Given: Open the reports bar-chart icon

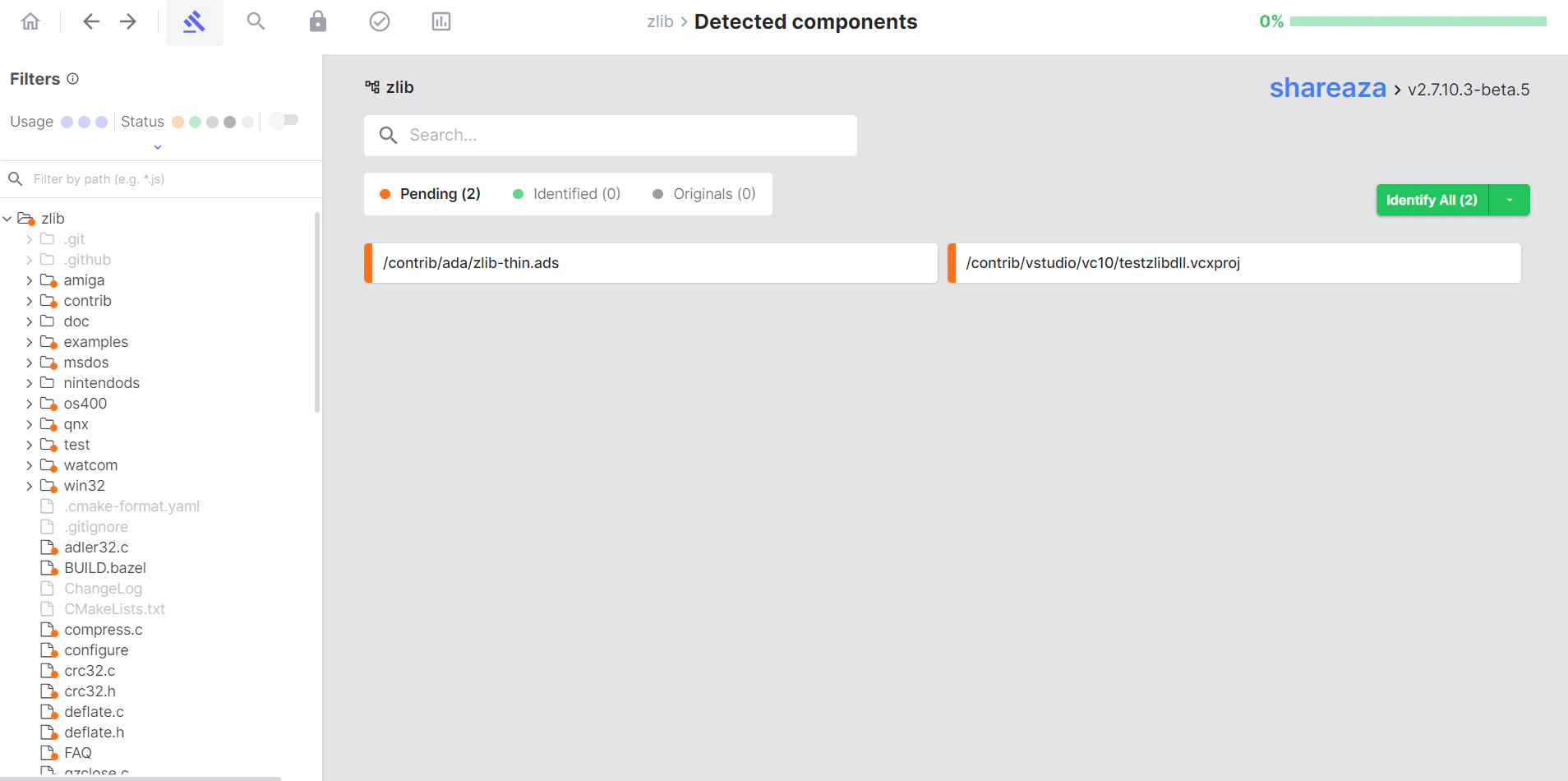Looking at the screenshot, I should [441, 21].
